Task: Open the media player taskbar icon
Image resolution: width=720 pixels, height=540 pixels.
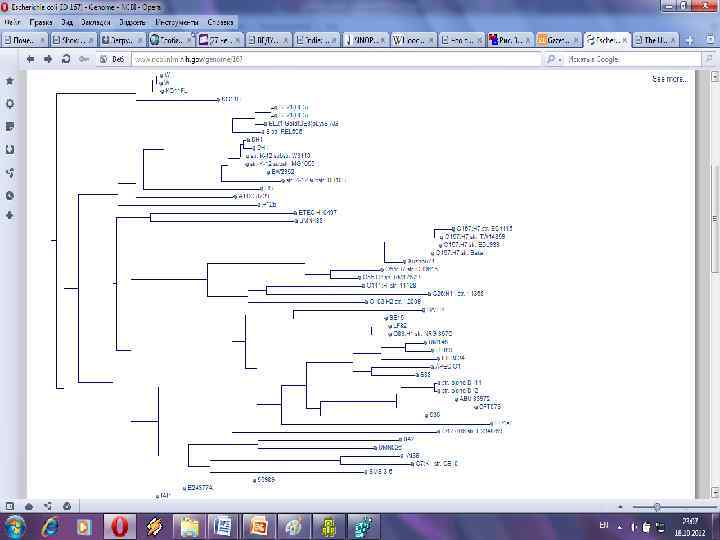Action: (84, 526)
